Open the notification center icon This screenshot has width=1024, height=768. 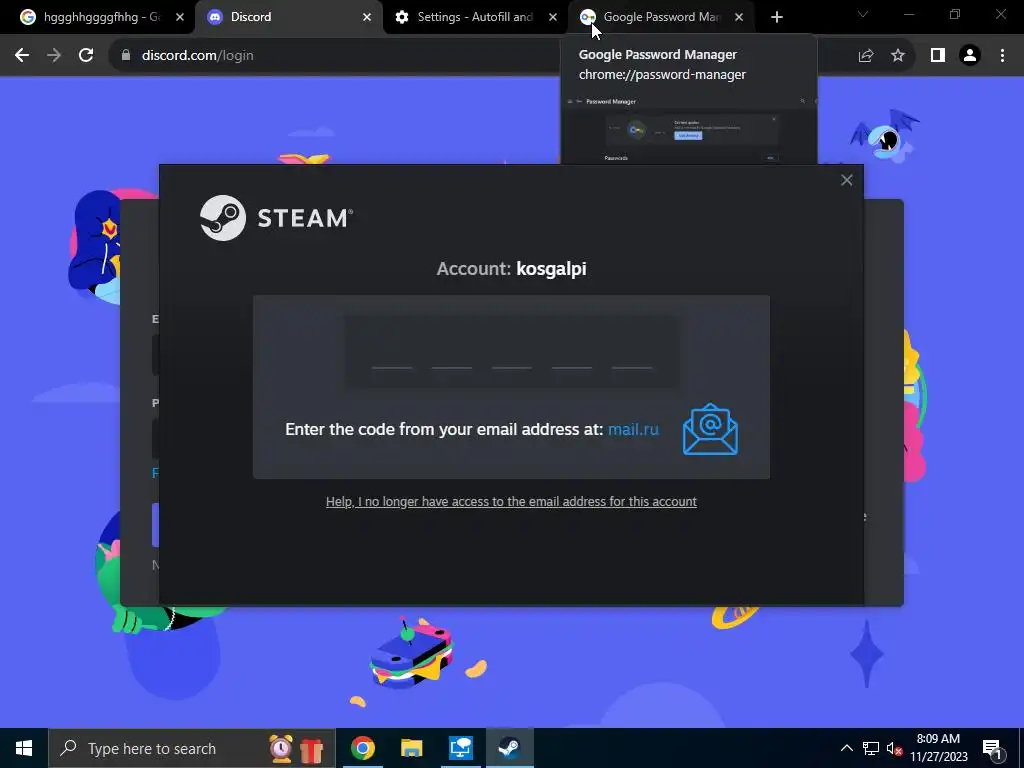992,748
